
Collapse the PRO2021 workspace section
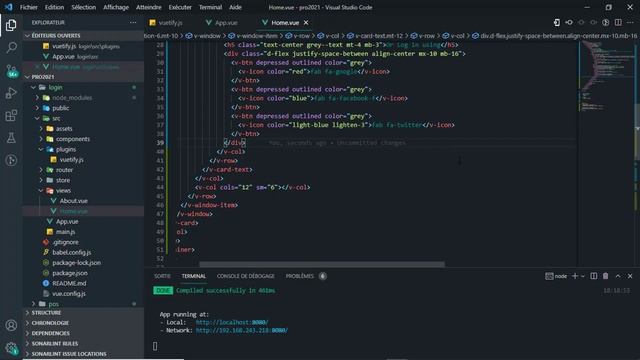click(x=84, y=77)
